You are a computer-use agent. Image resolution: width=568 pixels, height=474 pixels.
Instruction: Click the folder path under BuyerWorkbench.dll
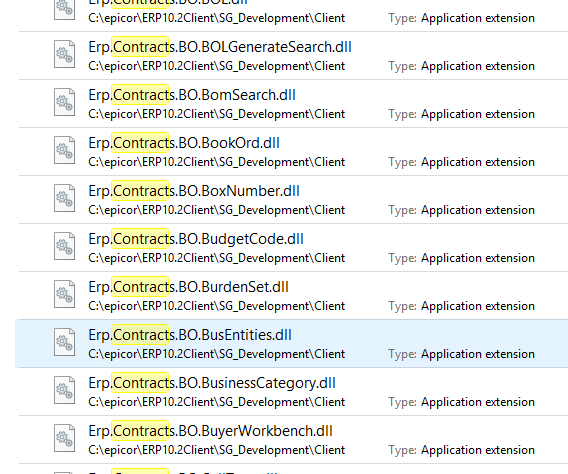217,450
